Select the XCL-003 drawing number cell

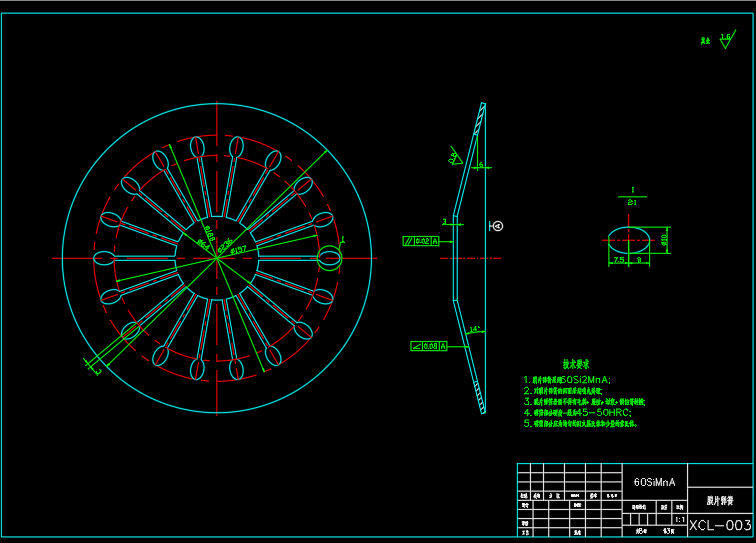pyautogui.click(x=719, y=526)
